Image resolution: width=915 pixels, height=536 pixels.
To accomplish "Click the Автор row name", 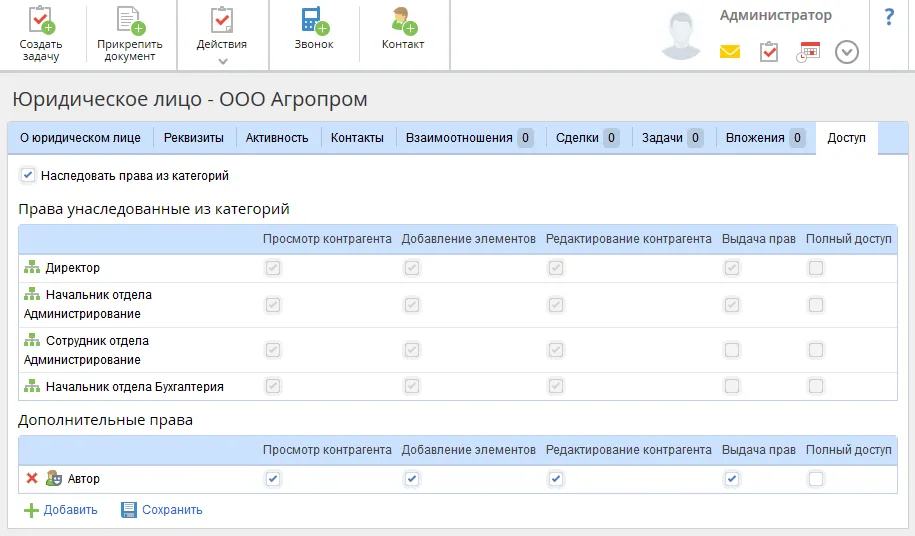I will click(x=83, y=479).
